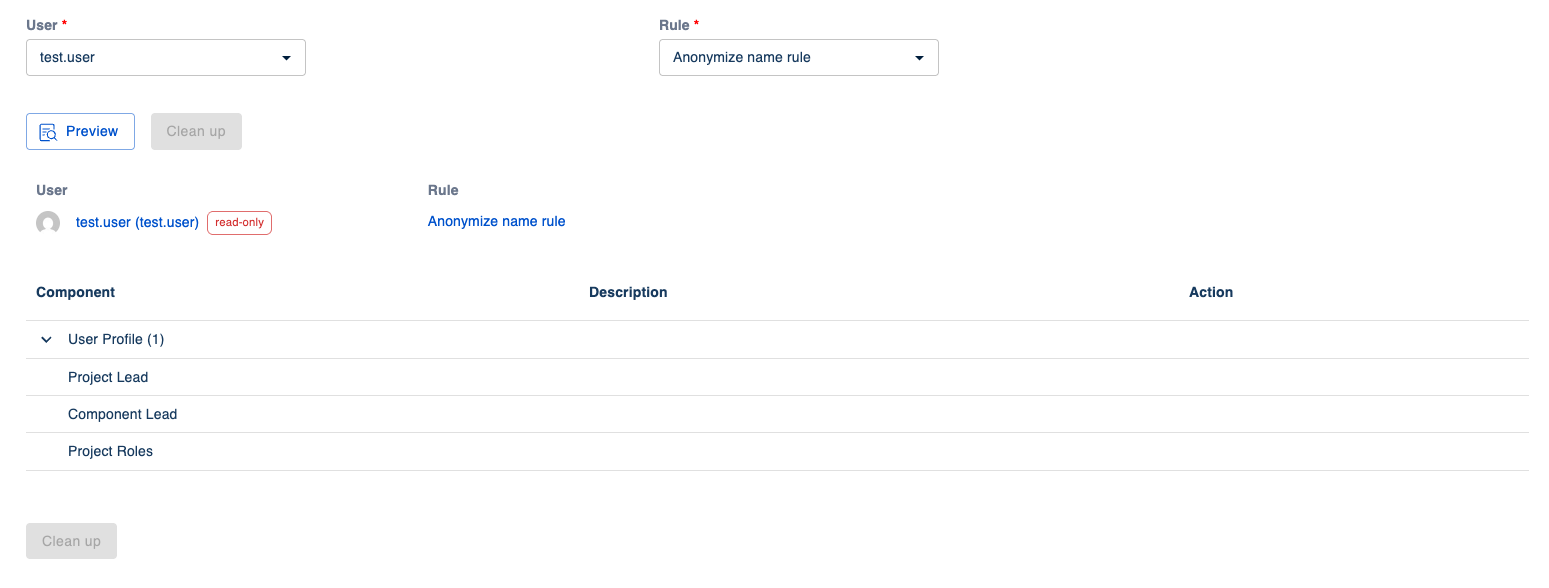Click the test.user avatar icon
The height and width of the screenshot is (588, 1549).
coord(48,223)
